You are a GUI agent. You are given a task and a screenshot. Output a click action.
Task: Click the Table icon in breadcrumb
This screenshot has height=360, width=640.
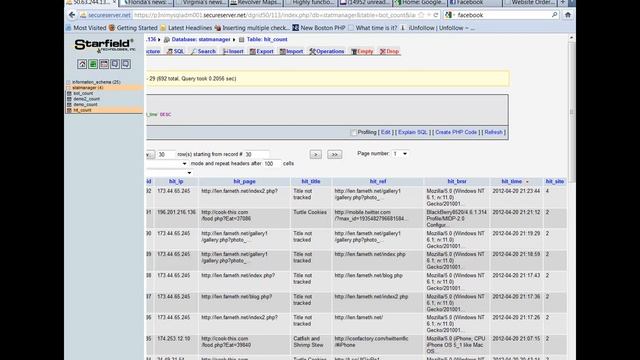tap(242, 40)
